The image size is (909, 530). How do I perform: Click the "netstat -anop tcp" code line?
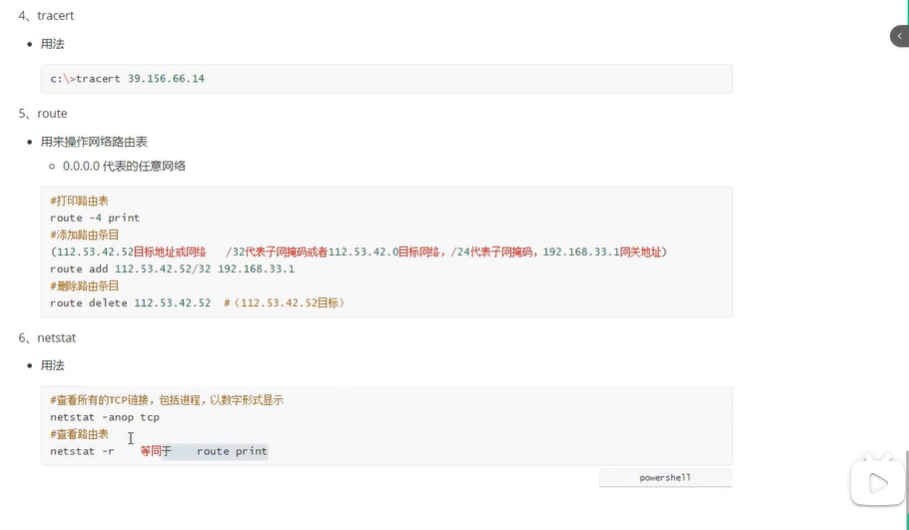coord(105,417)
